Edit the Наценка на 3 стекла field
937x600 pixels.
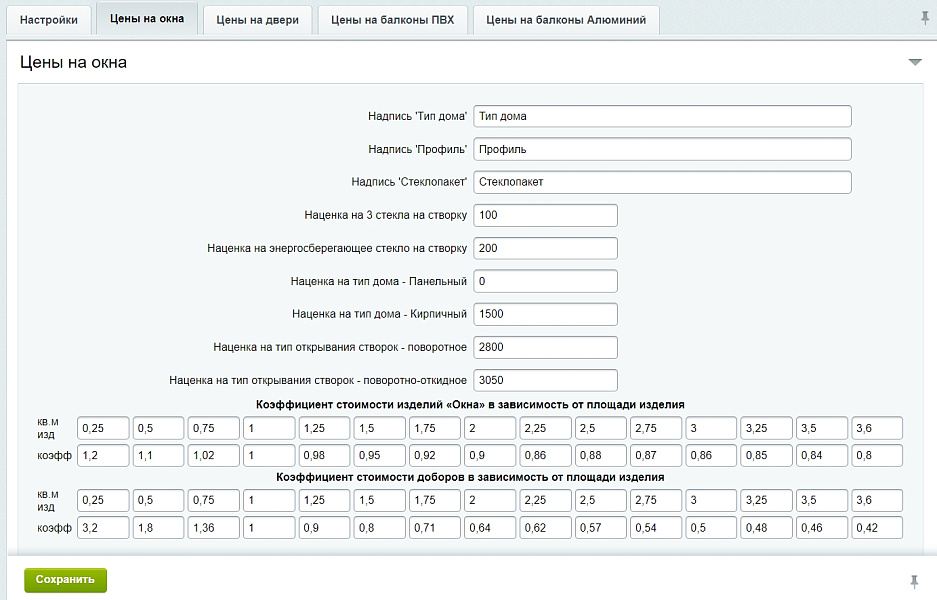point(545,215)
